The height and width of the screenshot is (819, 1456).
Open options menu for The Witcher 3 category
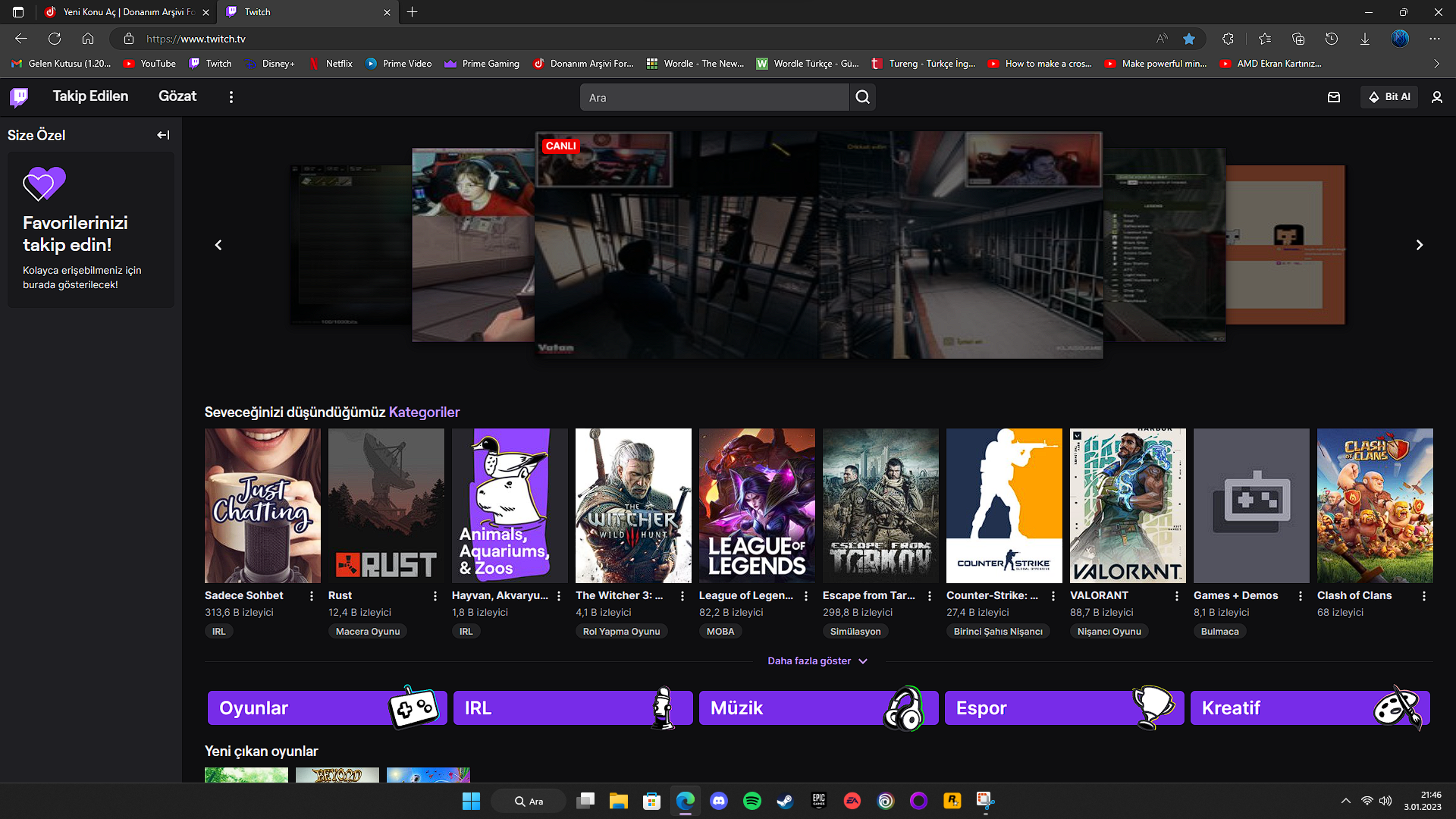[x=682, y=596]
